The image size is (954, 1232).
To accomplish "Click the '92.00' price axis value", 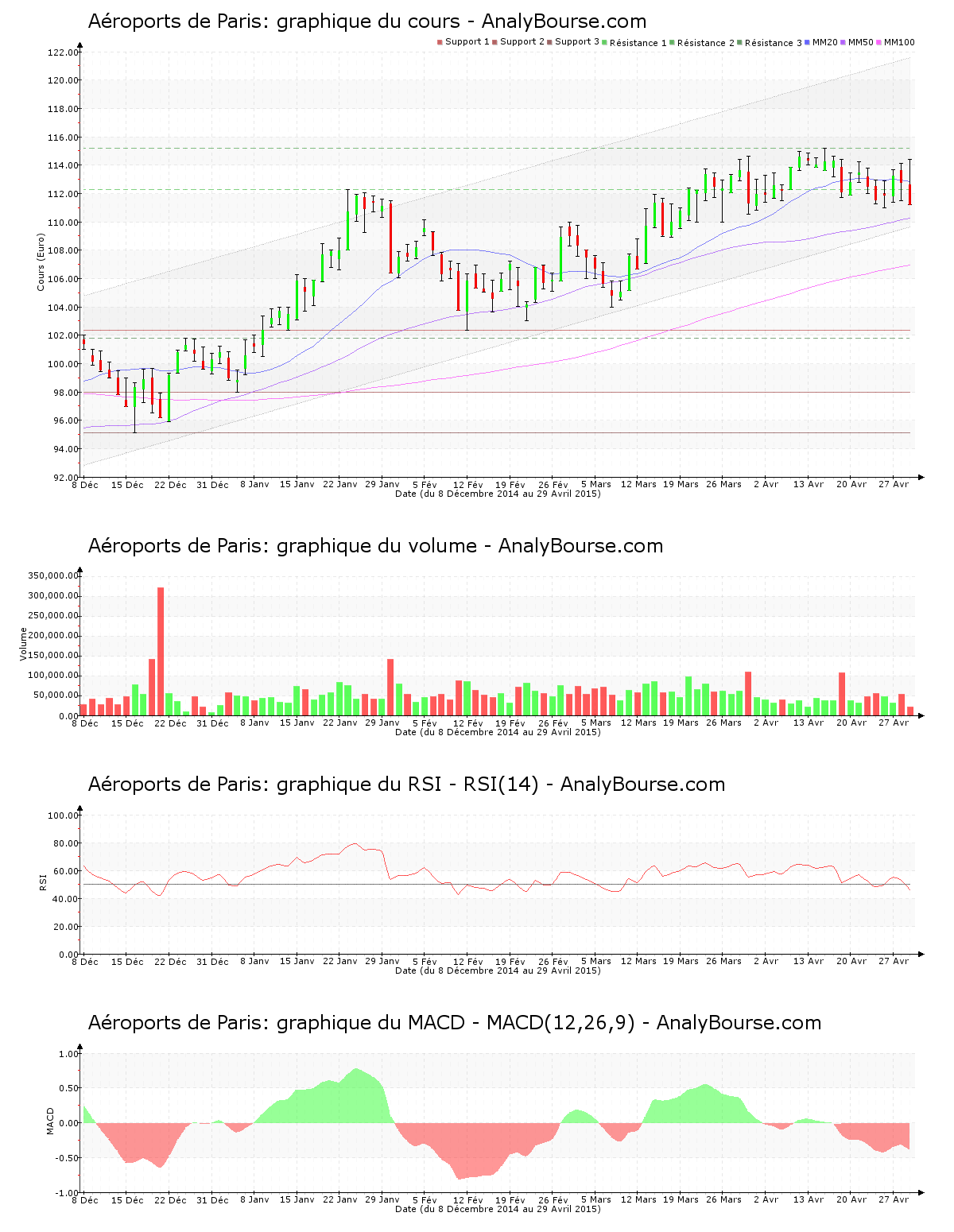I will pos(65,478).
